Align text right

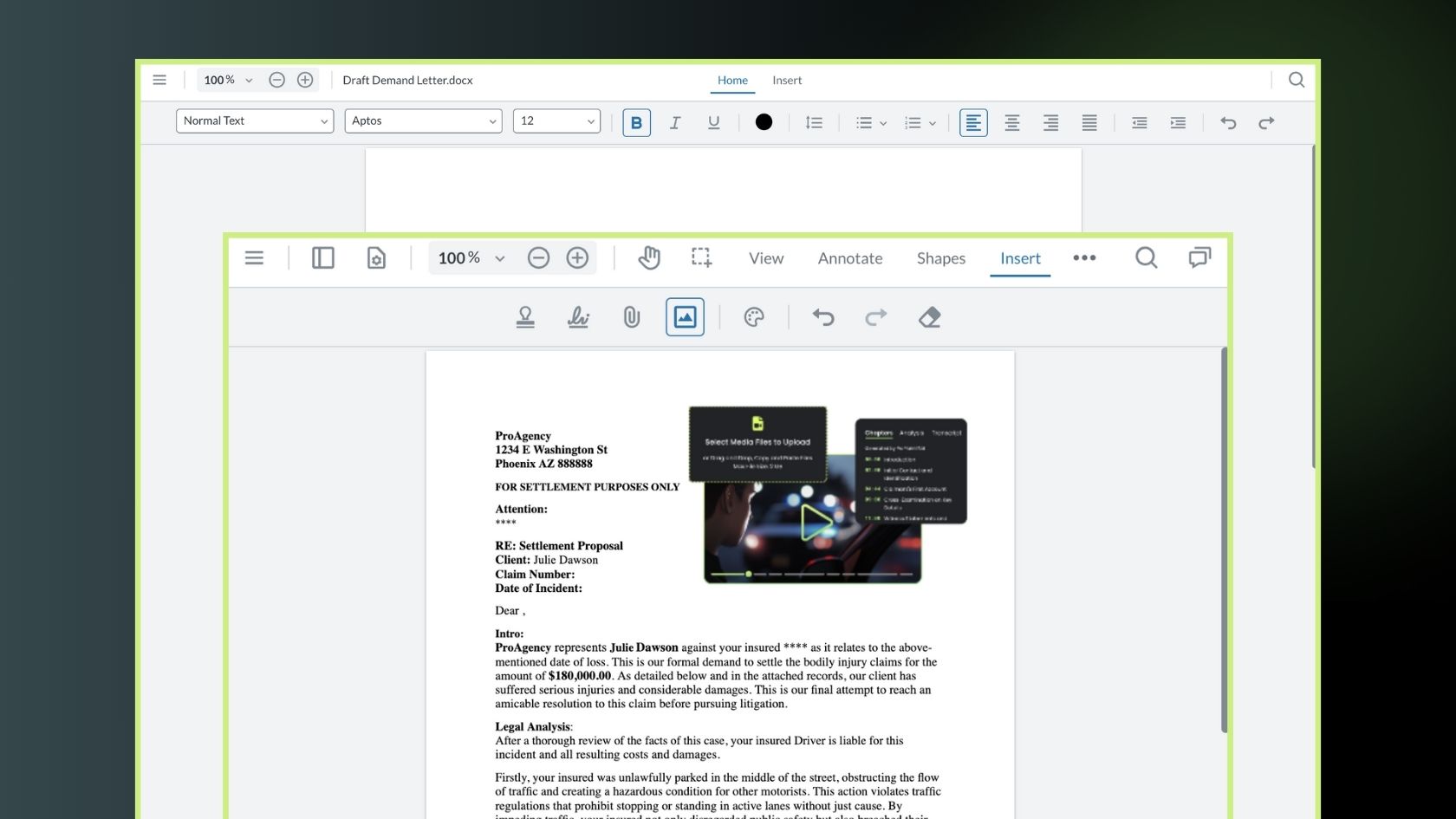(x=1050, y=122)
